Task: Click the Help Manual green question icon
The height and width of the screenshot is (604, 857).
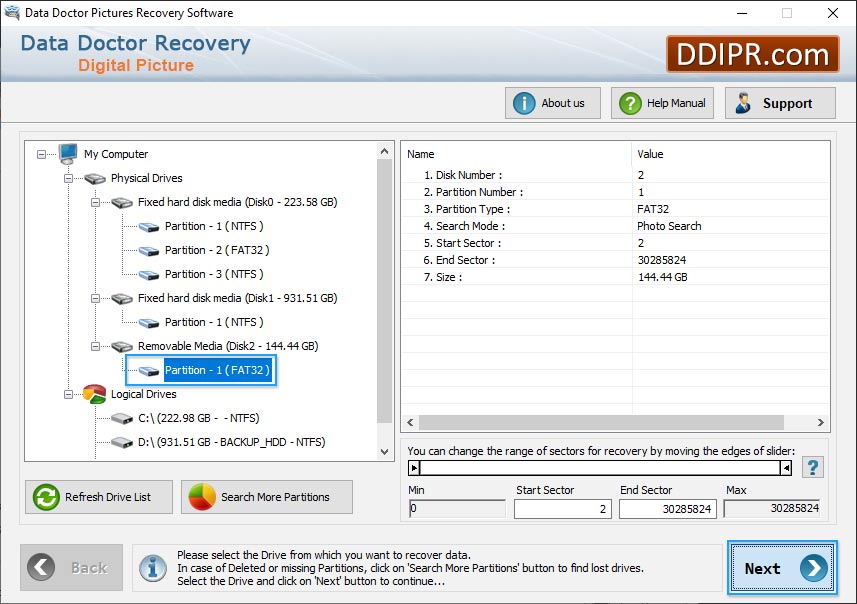Action: (x=629, y=102)
